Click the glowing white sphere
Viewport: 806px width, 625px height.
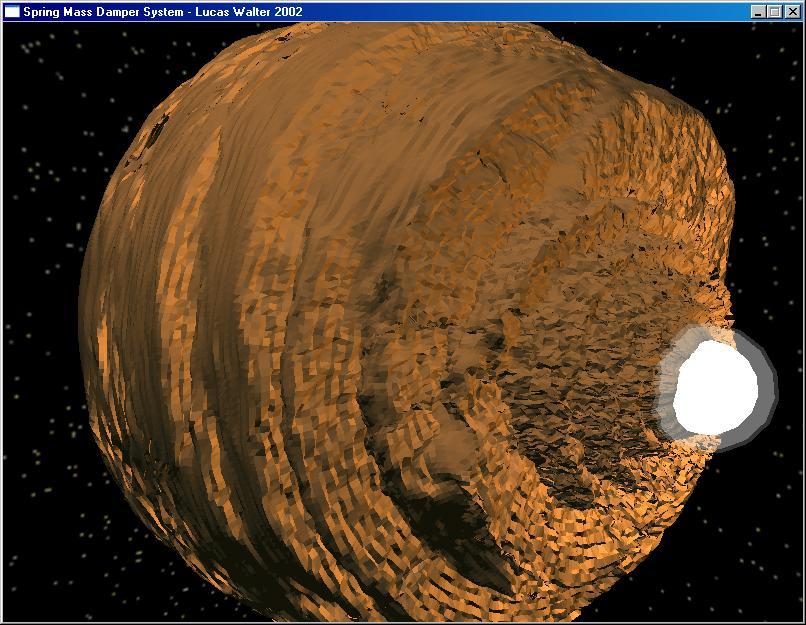pyautogui.click(x=715, y=388)
